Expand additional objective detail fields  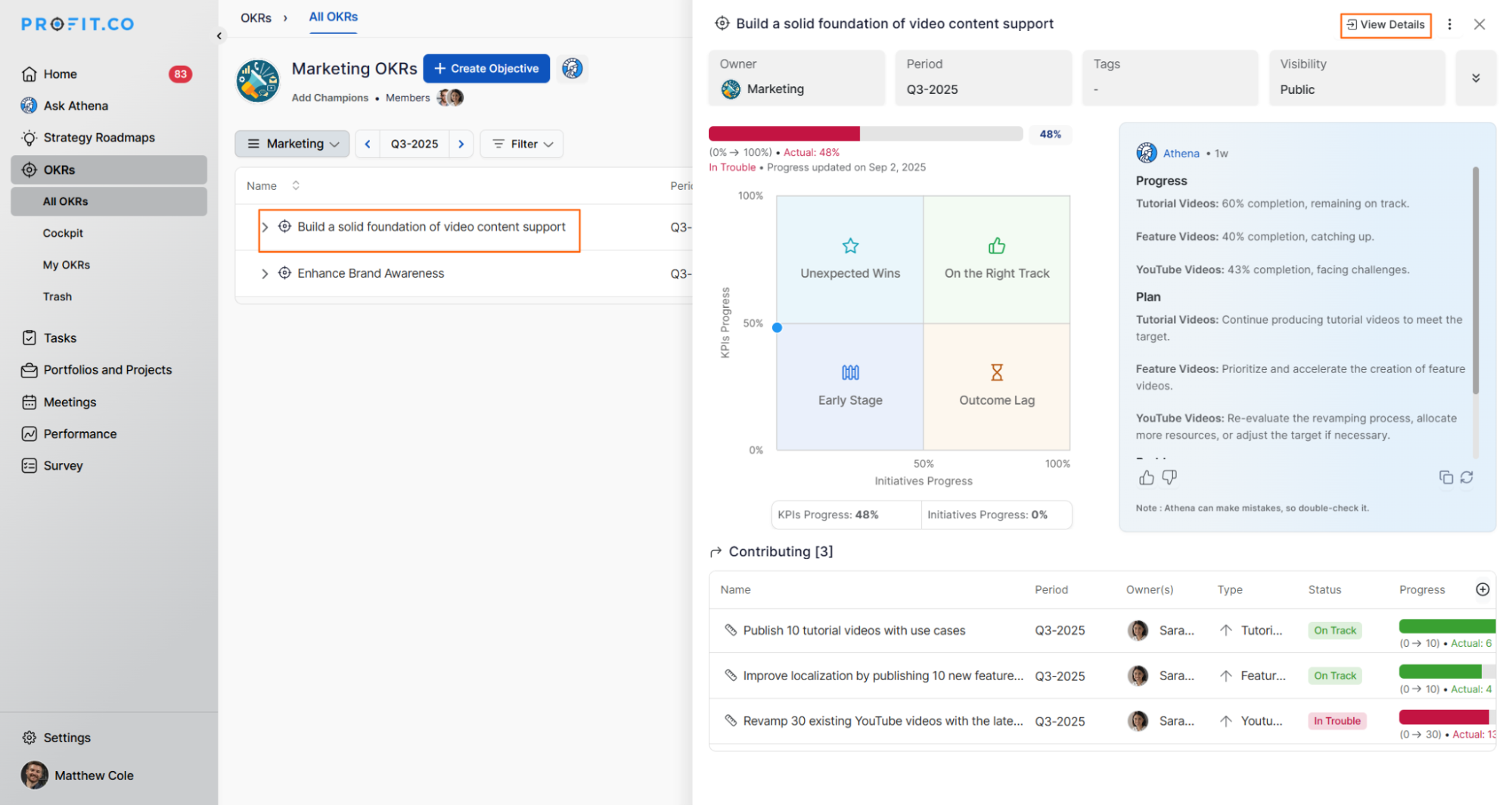click(1475, 78)
